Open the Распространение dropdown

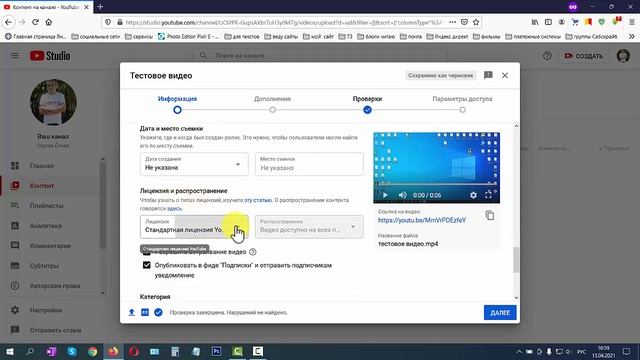pyautogui.click(x=309, y=227)
